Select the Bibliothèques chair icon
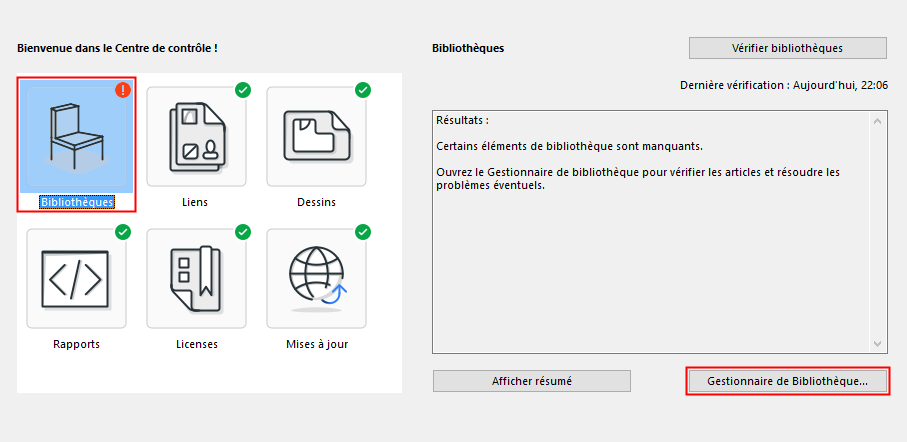Viewport: 907px width, 442px height. tap(76, 136)
